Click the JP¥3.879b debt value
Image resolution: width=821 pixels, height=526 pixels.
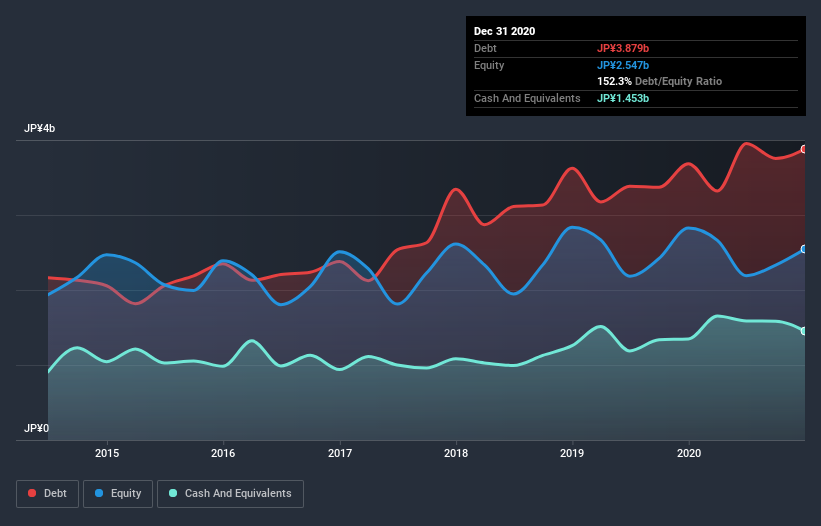click(623, 48)
